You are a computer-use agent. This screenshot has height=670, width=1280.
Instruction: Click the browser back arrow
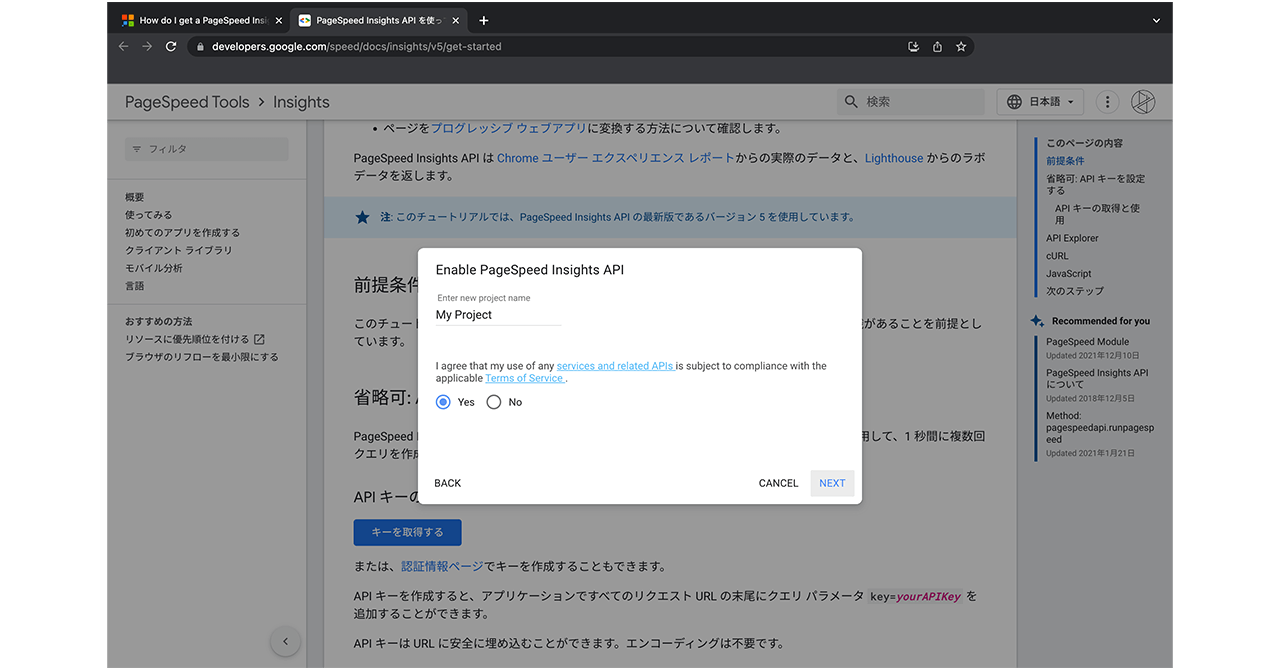[124, 47]
